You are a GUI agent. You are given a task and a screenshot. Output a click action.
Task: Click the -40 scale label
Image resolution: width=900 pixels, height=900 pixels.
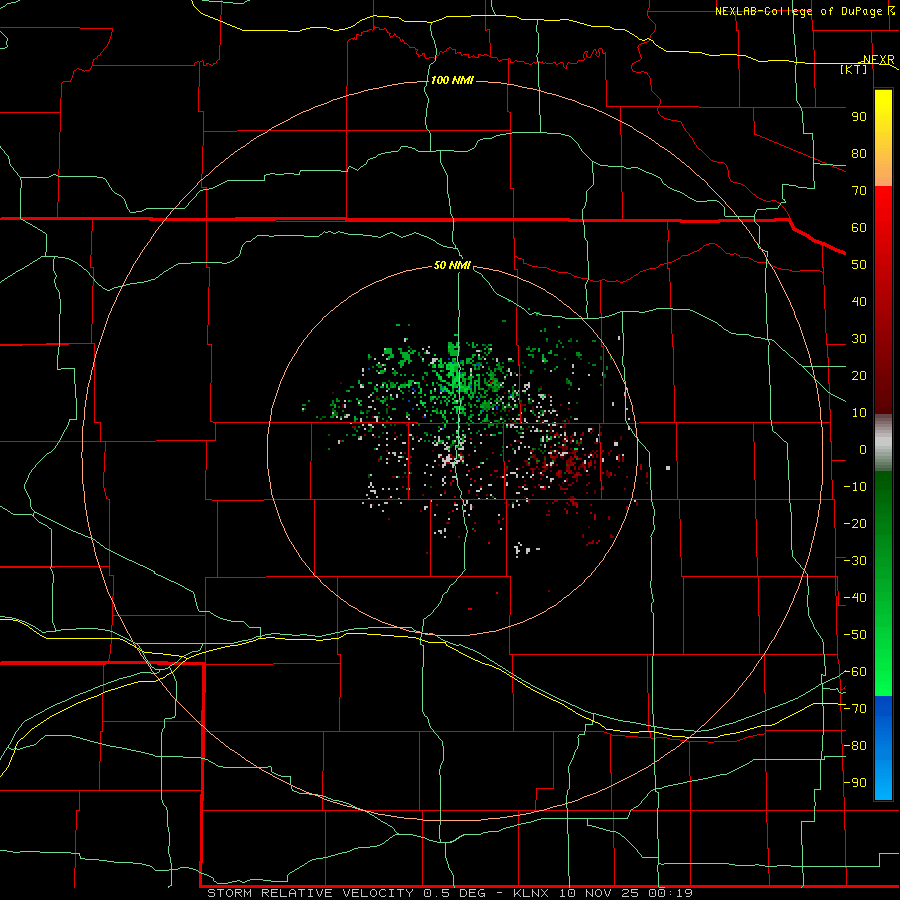point(855,598)
